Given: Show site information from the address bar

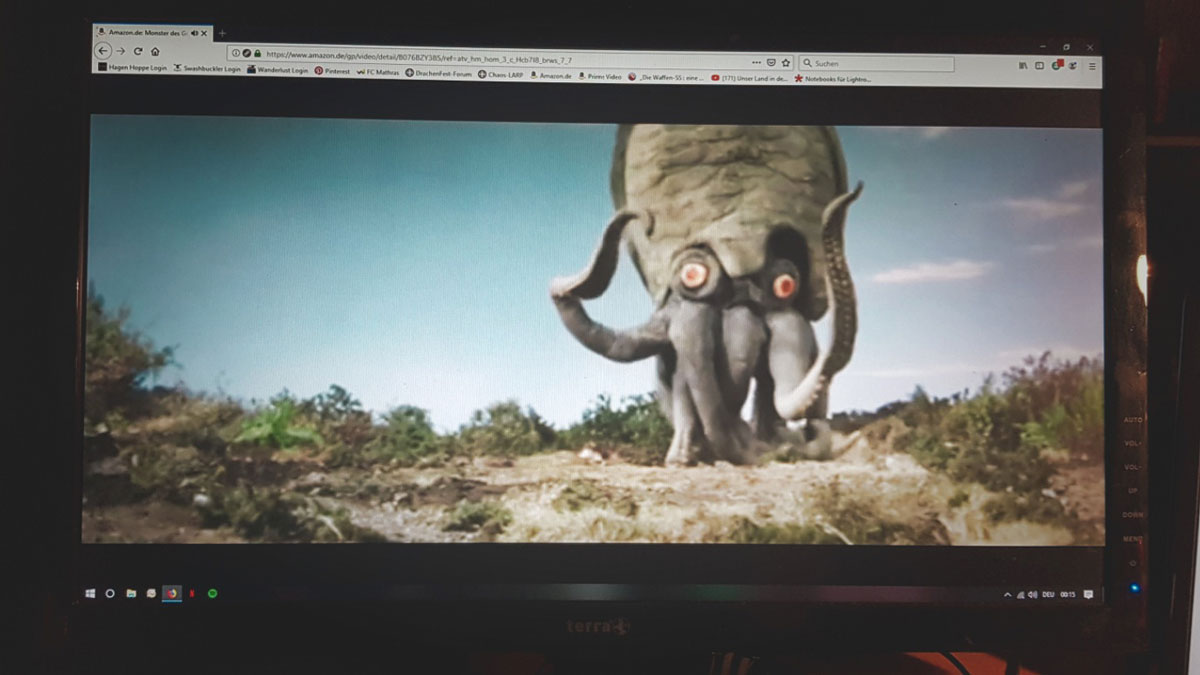Looking at the screenshot, I should coord(235,53).
